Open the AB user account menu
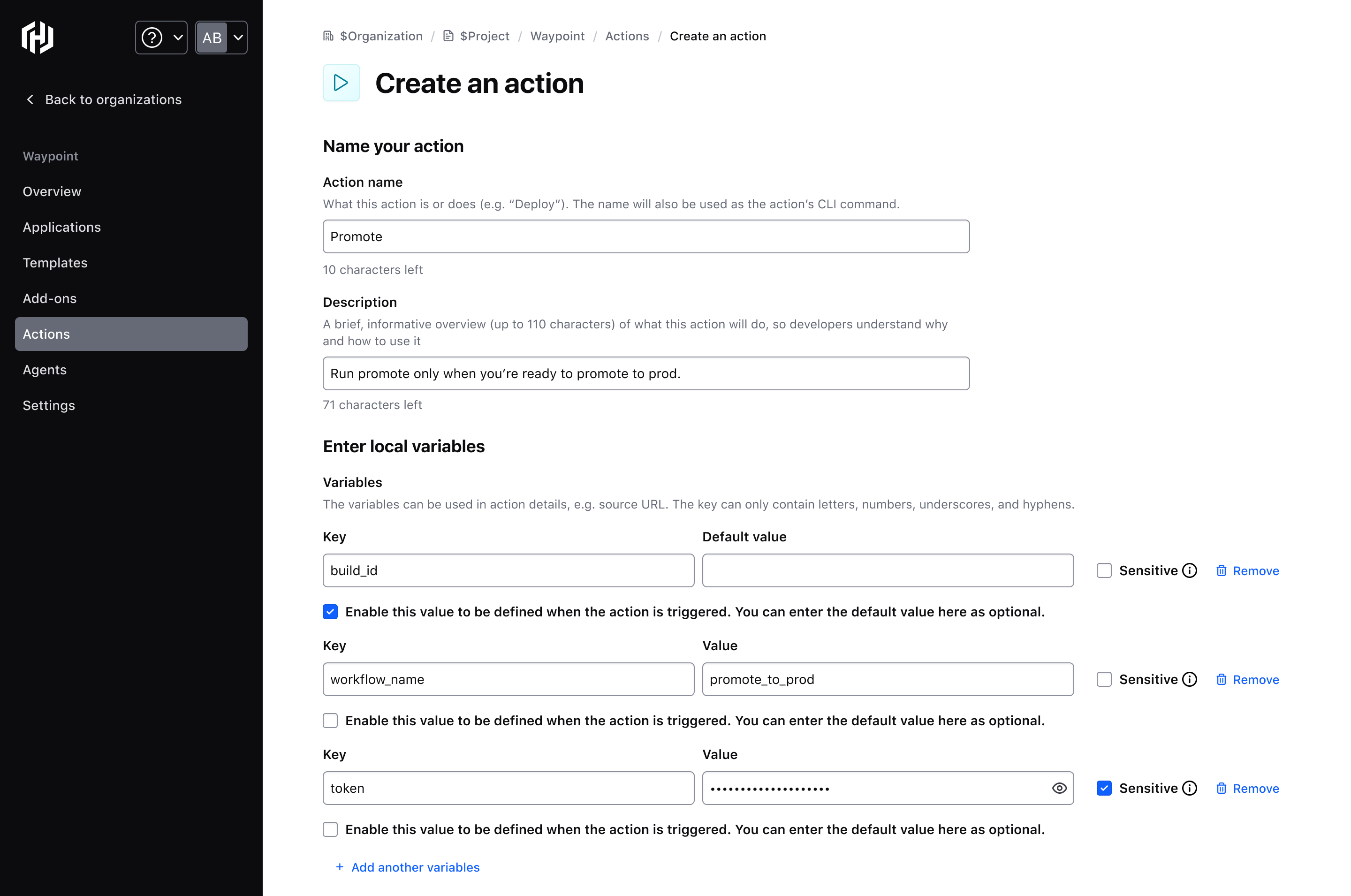 pos(221,38)
